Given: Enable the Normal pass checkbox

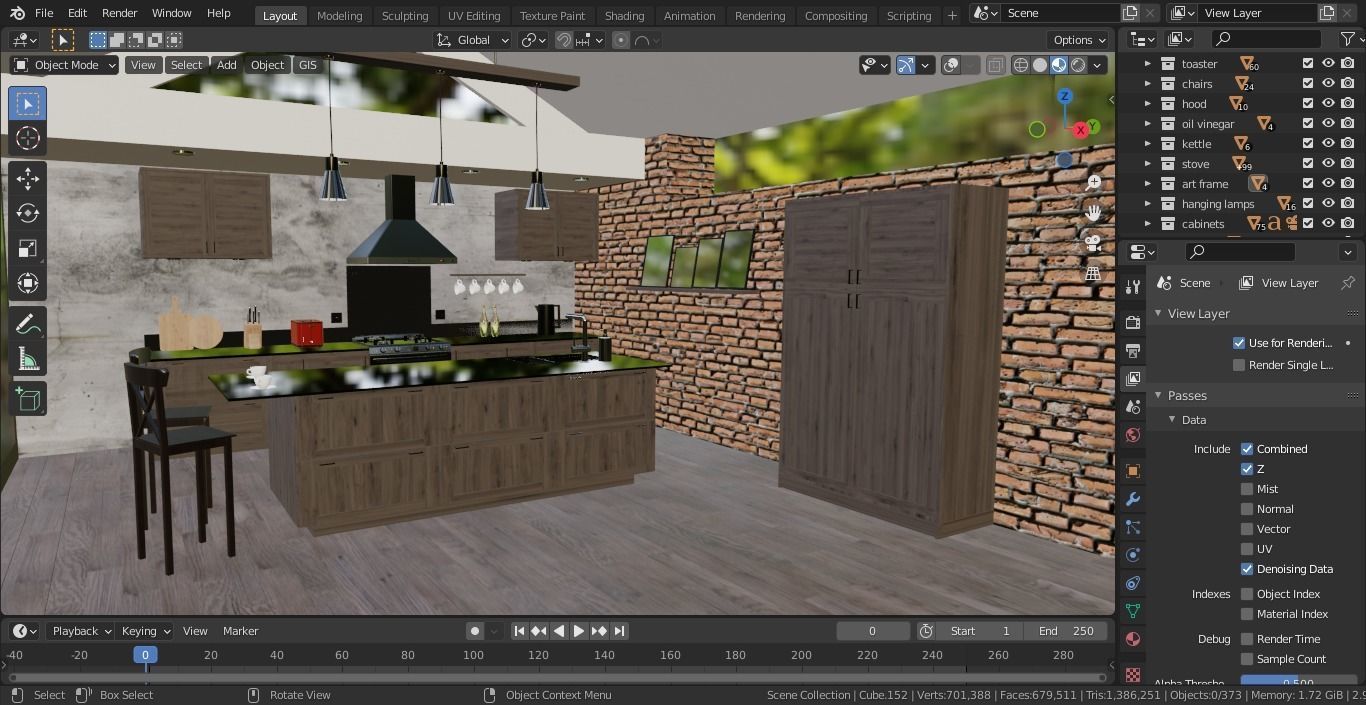Looking at the screenshot, I should (1247, 509).
